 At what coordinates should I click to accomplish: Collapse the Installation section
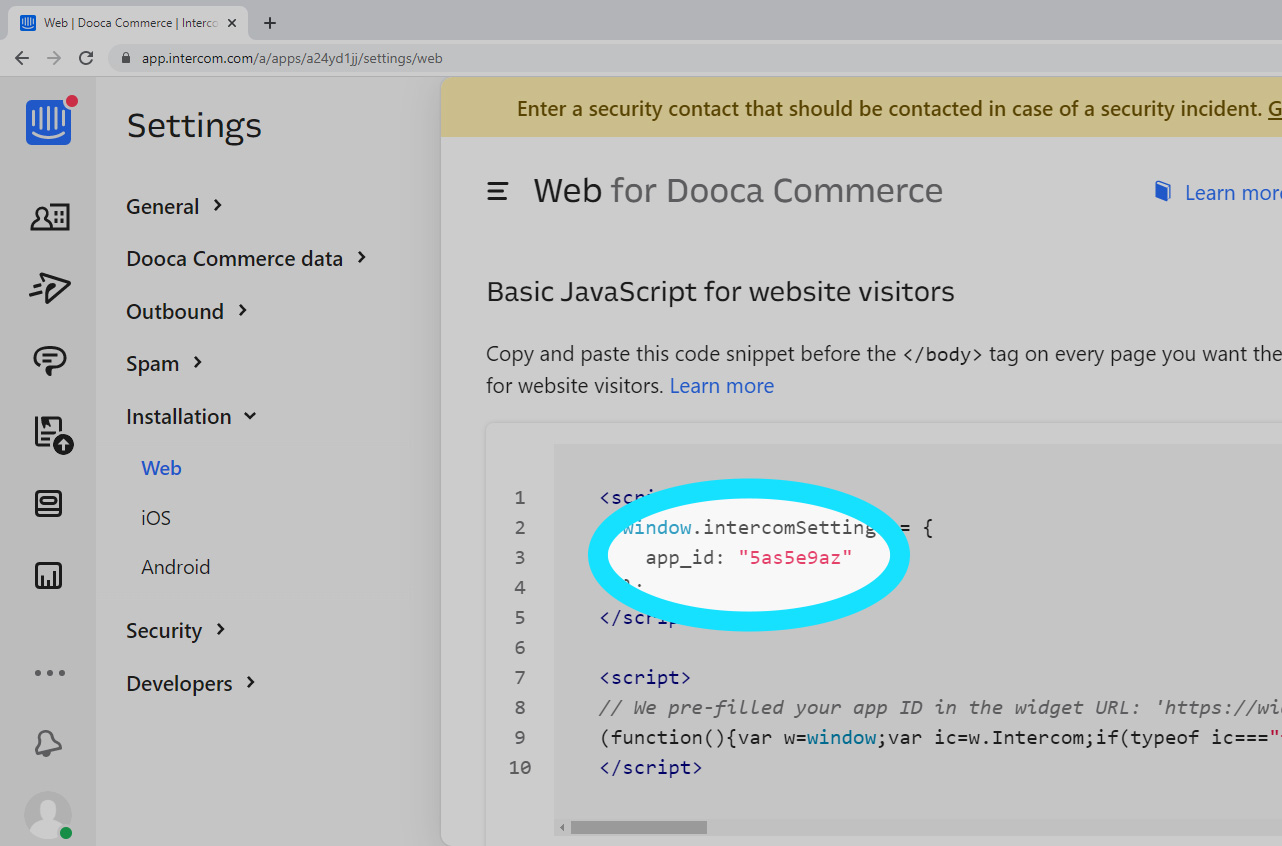click(x=191, y=416)
